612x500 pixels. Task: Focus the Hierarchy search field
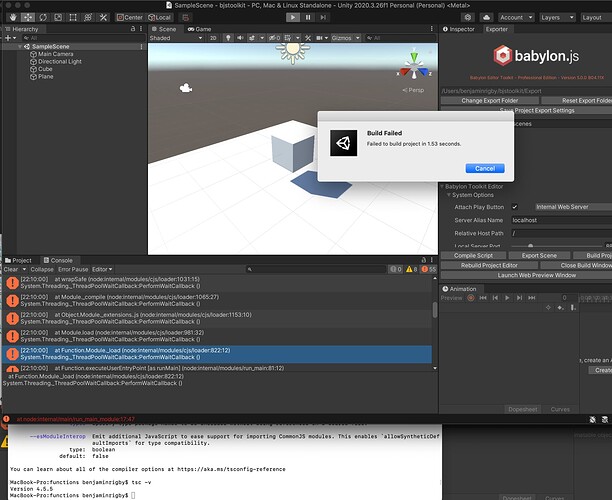(x=83, y=38)
